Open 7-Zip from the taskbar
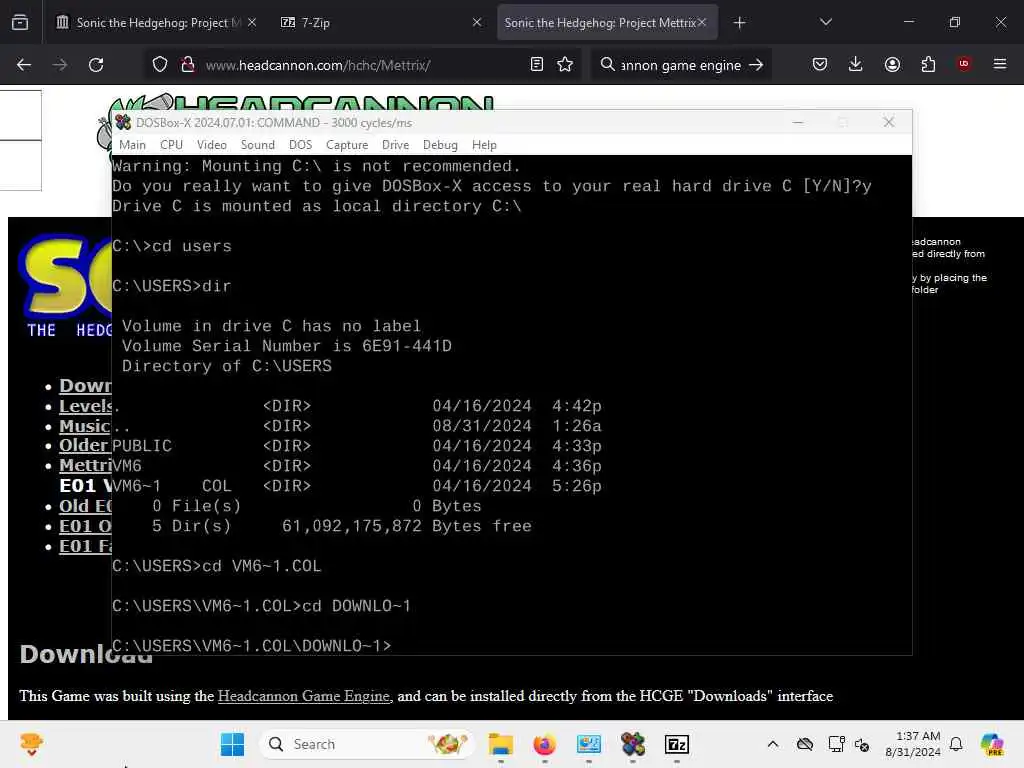This screenshot has height=768, width=1024. point(677,744)
